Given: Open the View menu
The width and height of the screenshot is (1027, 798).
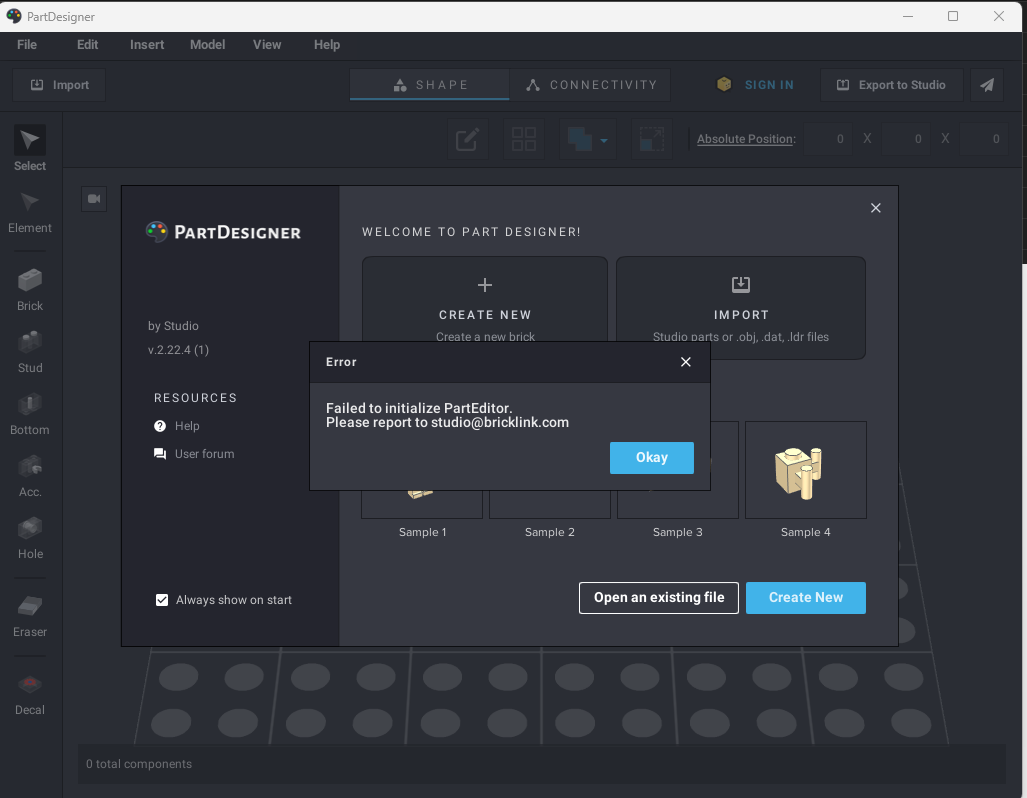Looking at the screenshot, I should tap(267, 45).
